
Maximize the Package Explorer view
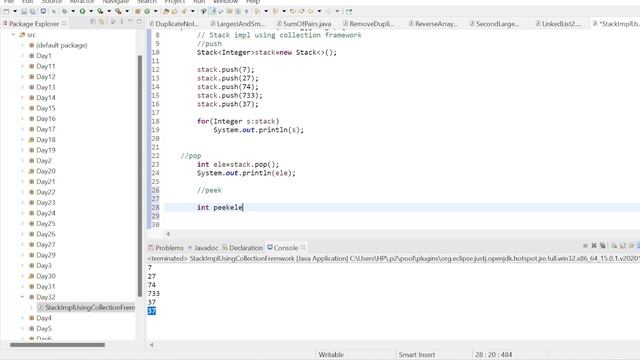tap(139, 21)
